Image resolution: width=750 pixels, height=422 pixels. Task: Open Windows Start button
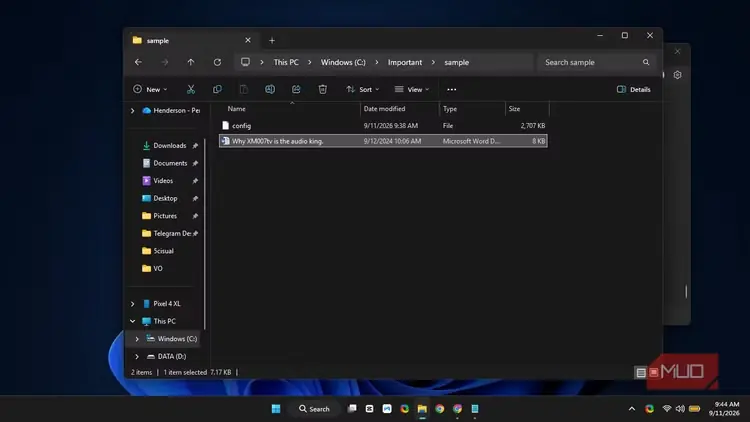pyautogui.click(x=276, y=409)
